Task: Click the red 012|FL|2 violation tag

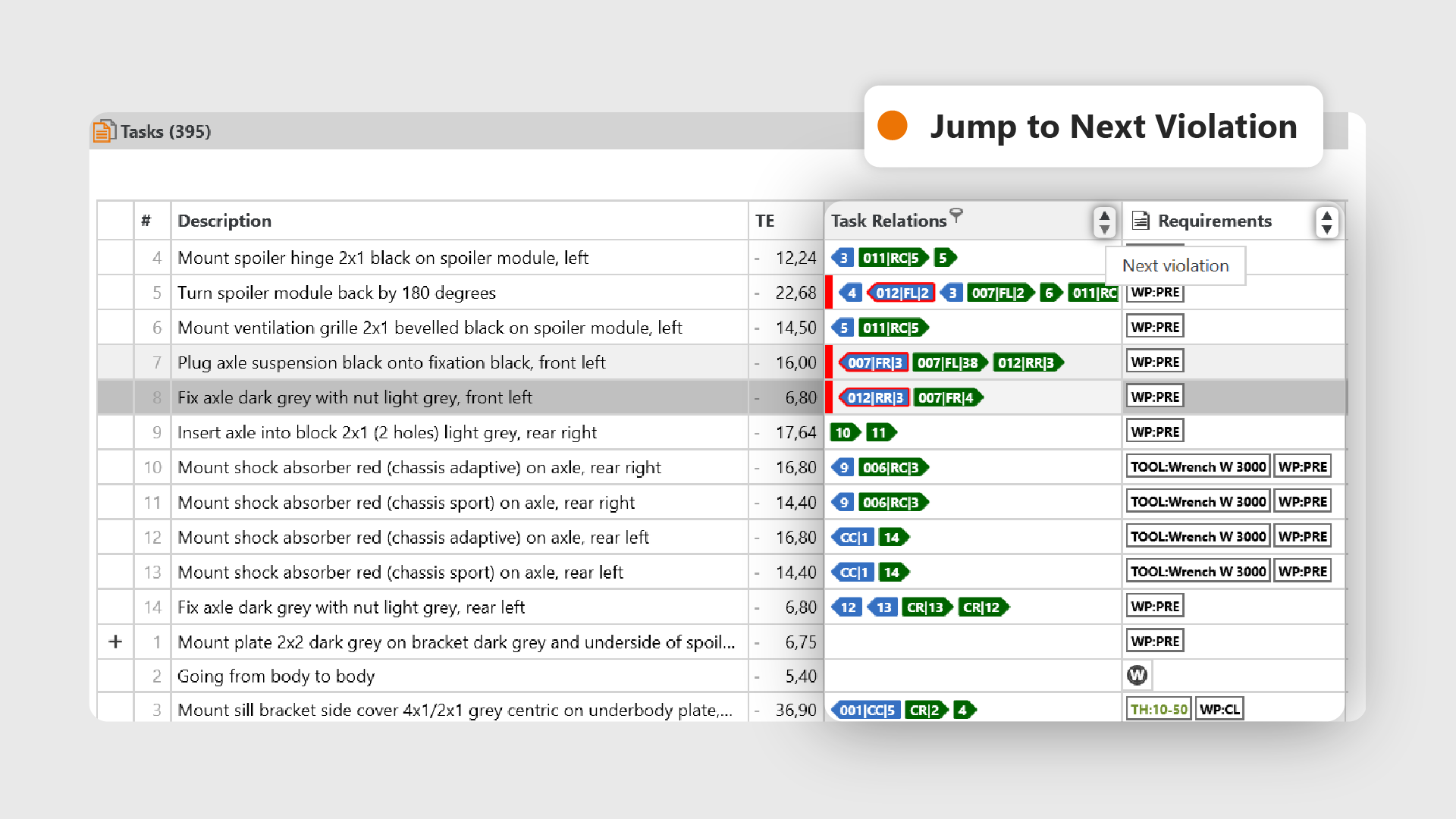Action: coord(901,293)
